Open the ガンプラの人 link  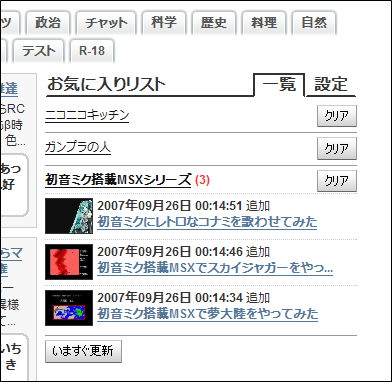point(78,148)
